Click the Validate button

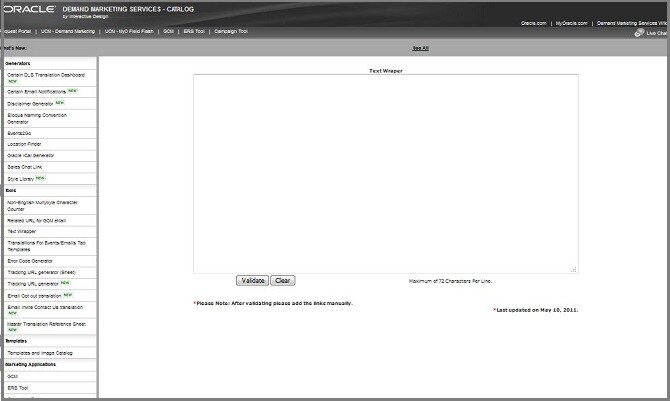(x=253, y=280)
